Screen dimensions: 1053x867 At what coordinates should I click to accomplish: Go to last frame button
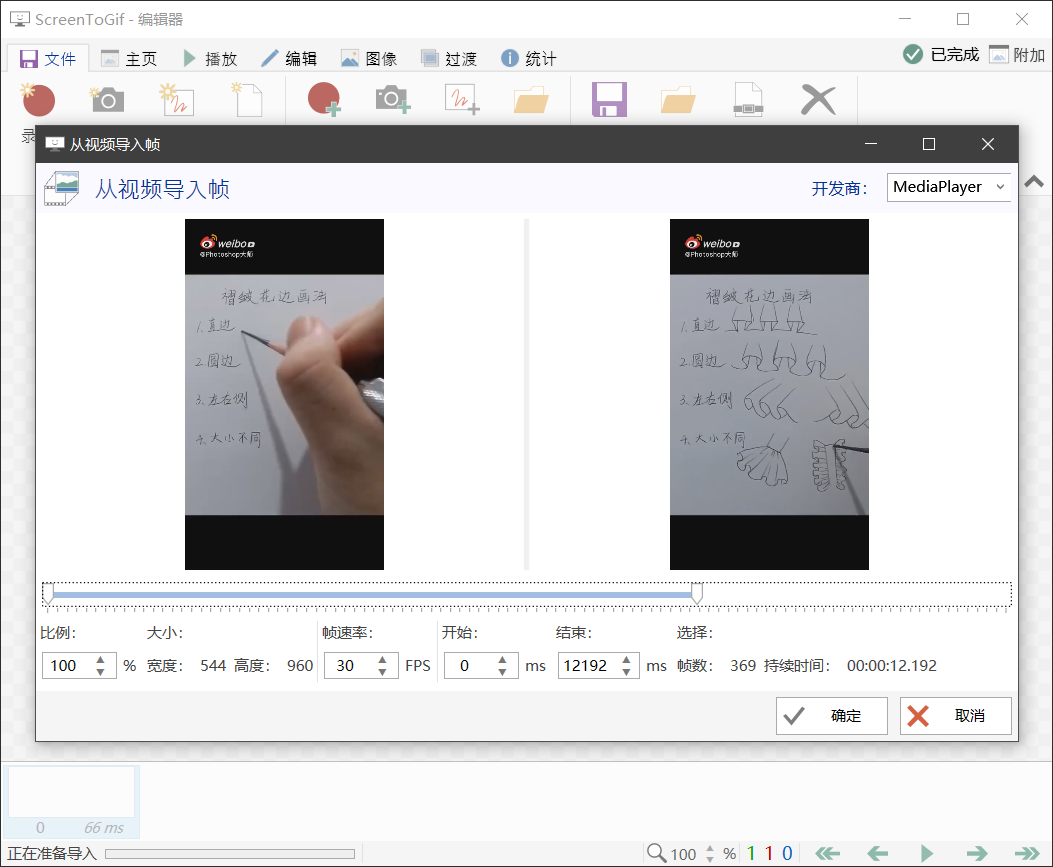[1027, 854]
